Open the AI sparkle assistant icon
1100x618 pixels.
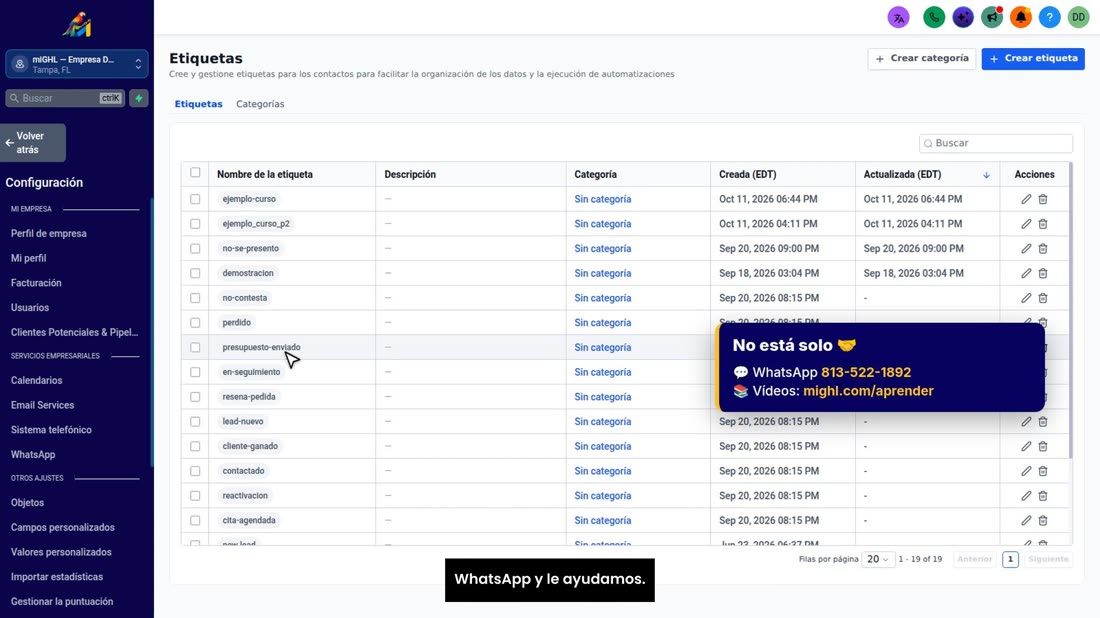click(x=962, y=18)
